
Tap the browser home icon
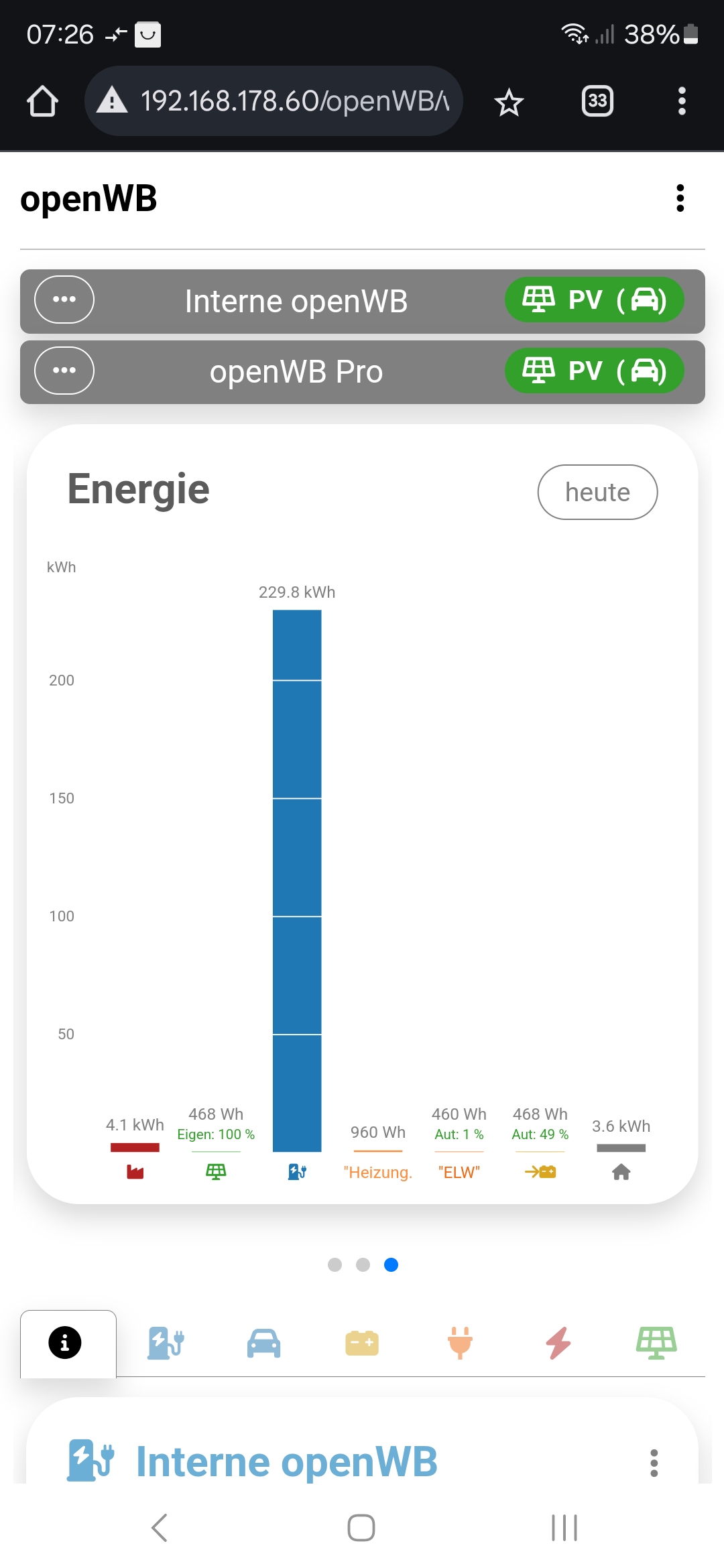point(42,102)
